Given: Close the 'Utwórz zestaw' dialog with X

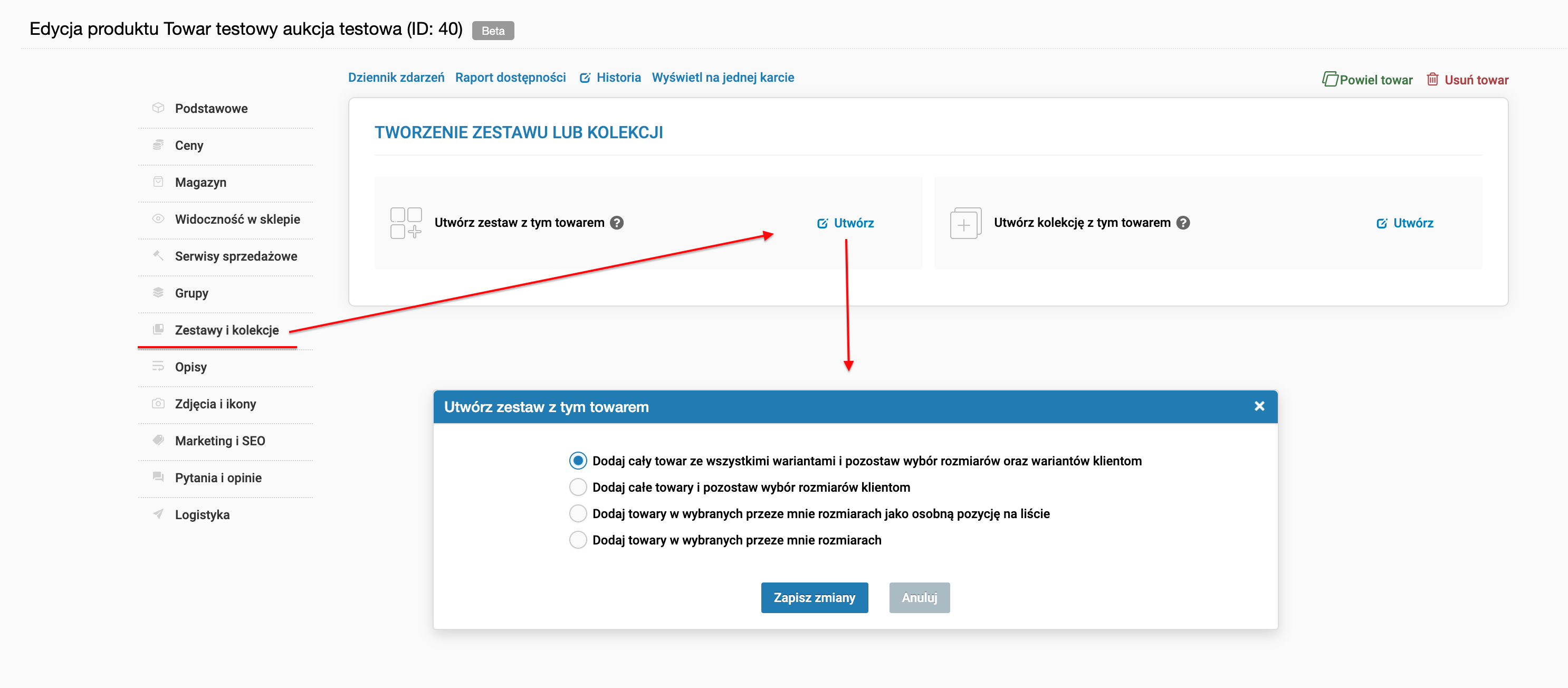Looking at the screenshot, I should (1259, 406).
